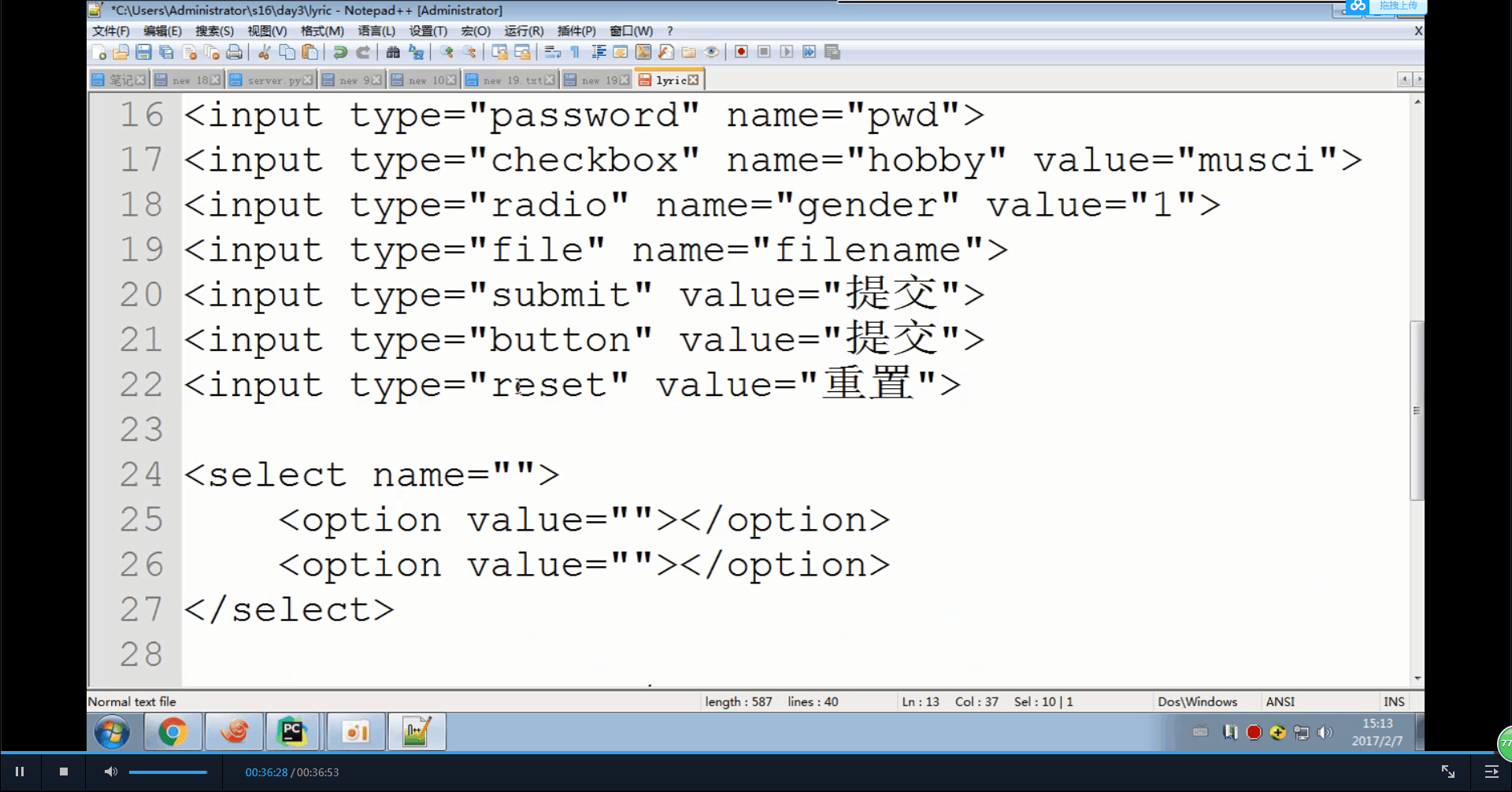Click the vertical scrollbar thumb in editor
The height and width of the screenshot is (792, 1512).
pos(1417,410)
